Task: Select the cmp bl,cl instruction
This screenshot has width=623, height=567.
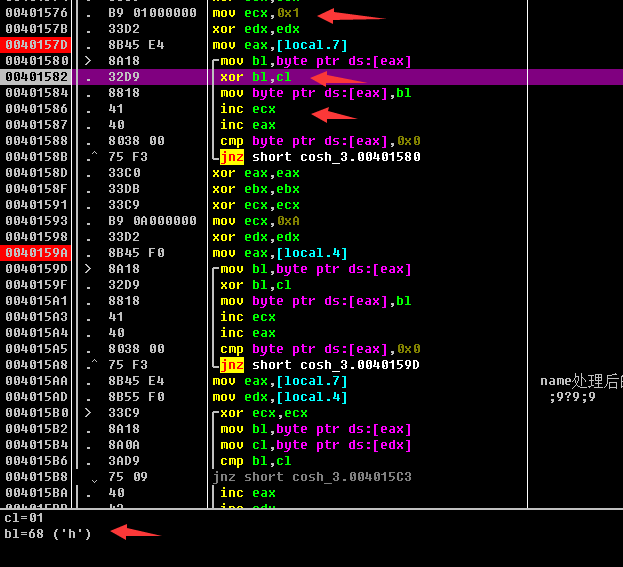Action: [256, 461]
